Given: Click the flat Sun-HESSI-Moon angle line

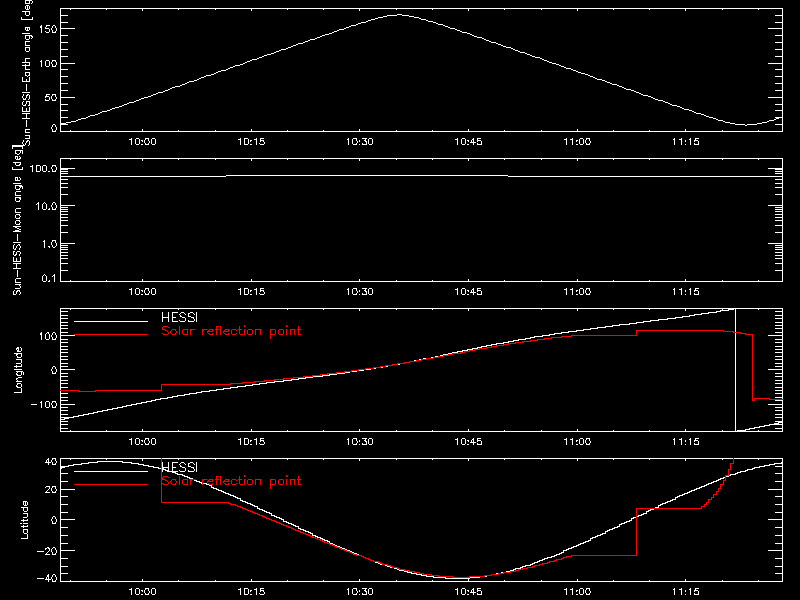Looking at the screenshot, I should [421, 176].
